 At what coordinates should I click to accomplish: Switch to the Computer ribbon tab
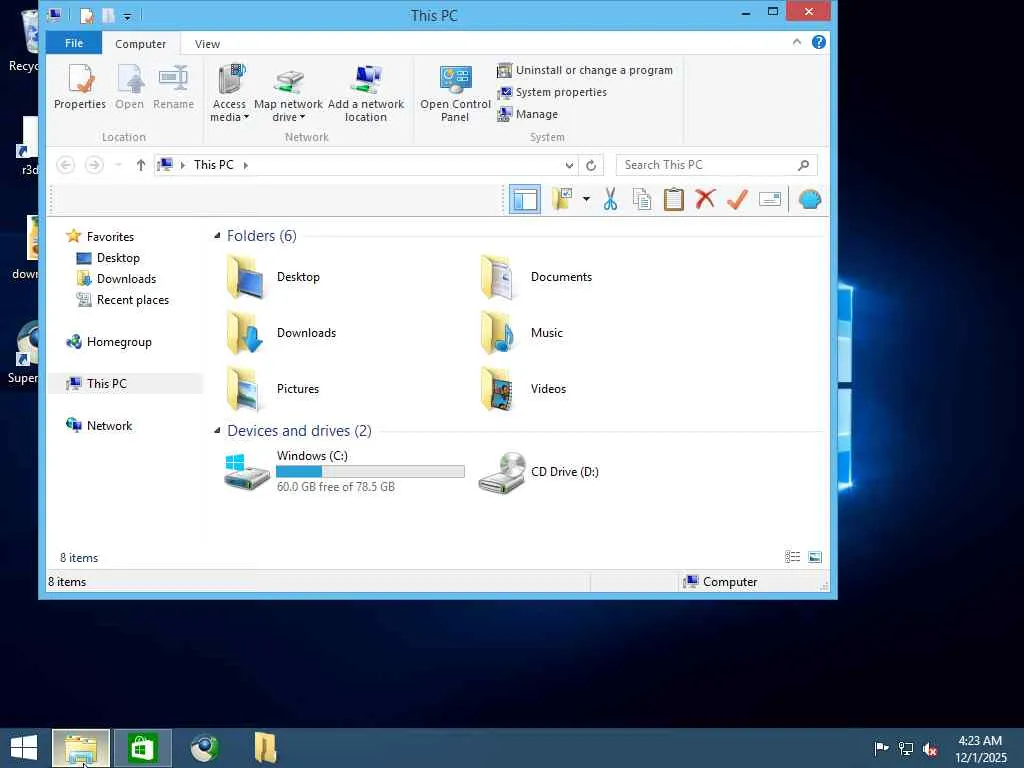[140, 44]
